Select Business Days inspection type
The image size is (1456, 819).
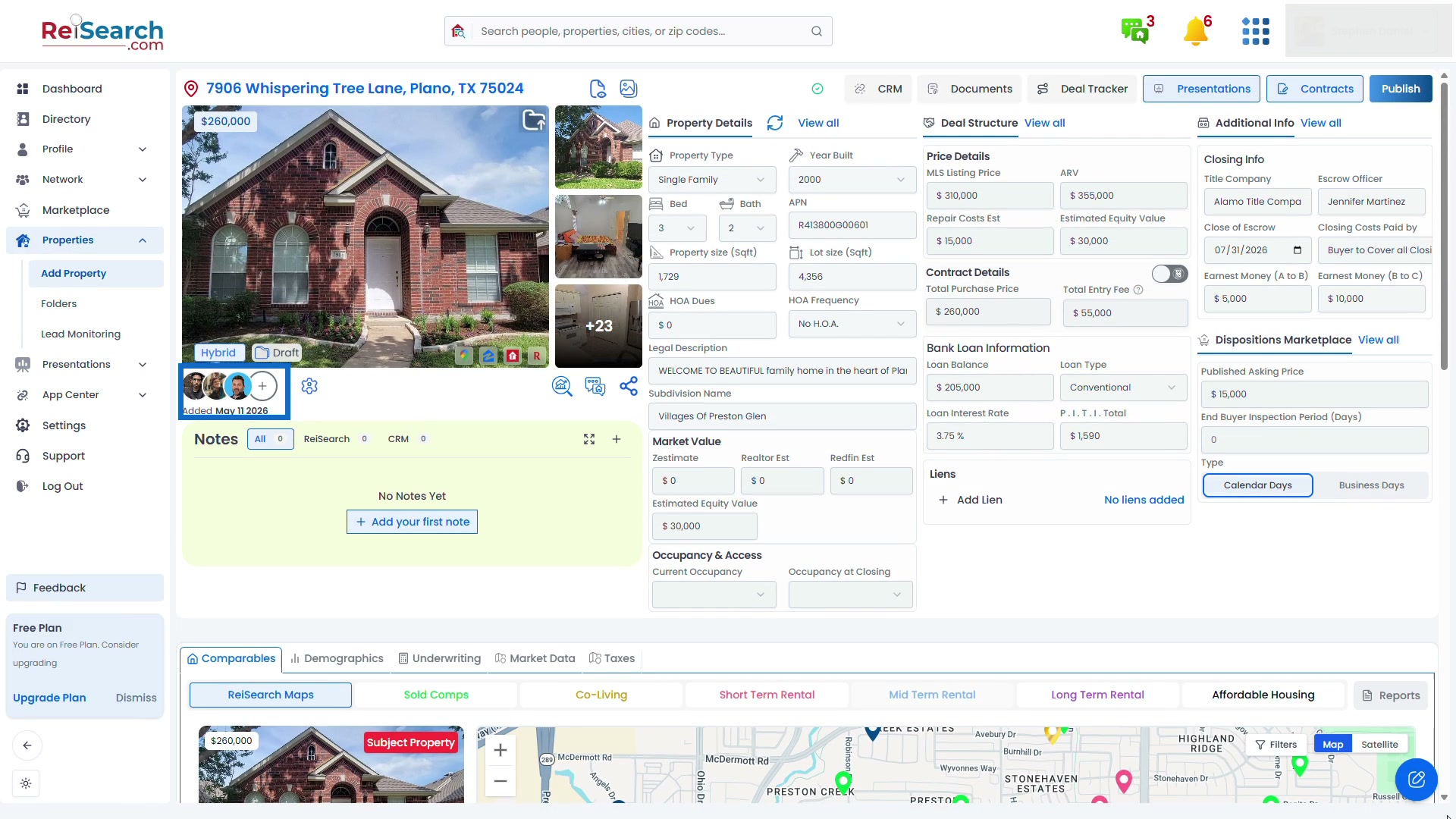click(1371, 485)
